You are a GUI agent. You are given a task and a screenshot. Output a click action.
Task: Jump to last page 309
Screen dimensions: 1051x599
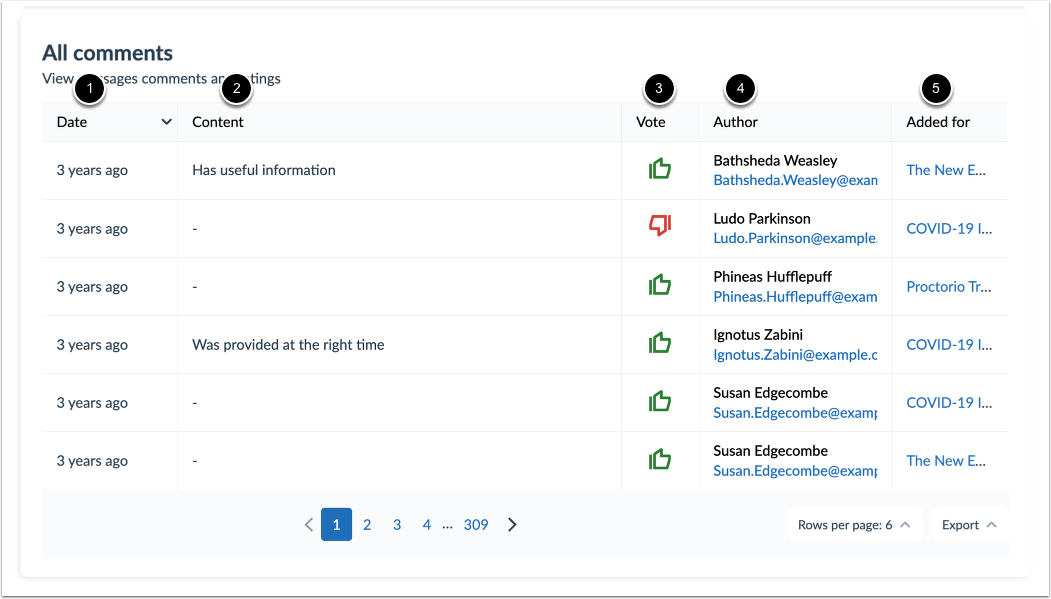476,525
